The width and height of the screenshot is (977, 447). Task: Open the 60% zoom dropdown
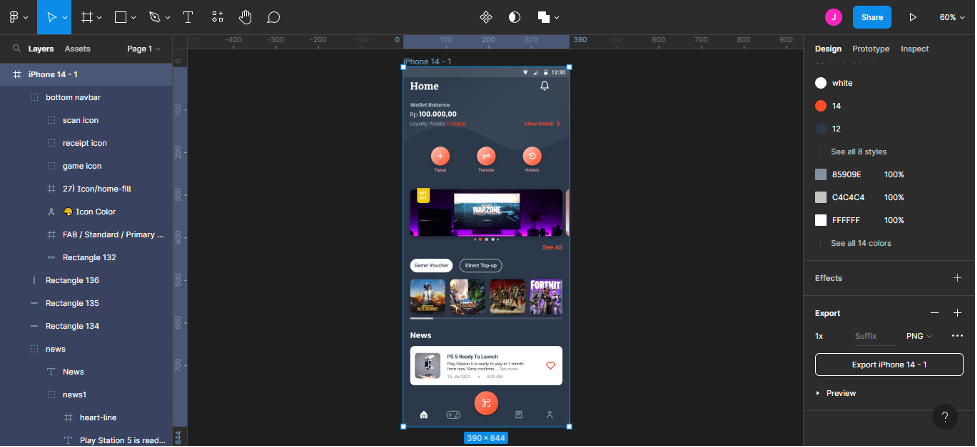952,17
